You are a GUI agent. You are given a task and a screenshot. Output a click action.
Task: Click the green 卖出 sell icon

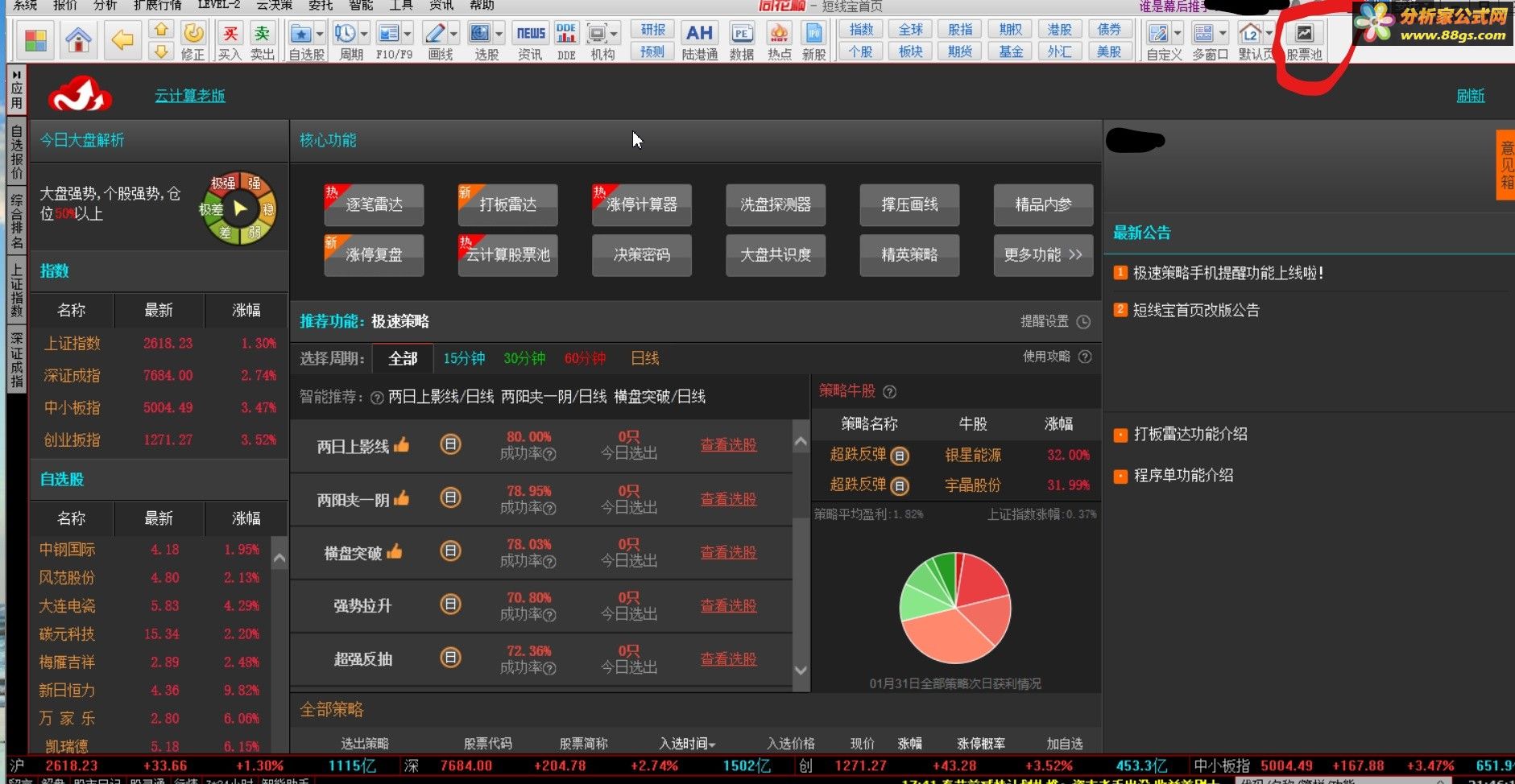(263, 34)
